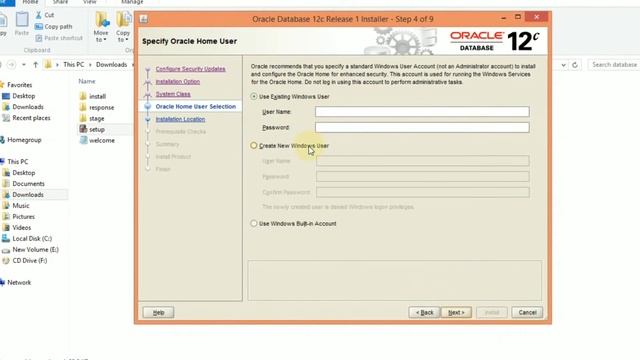Click the Cut icon in Explorer ribbon
The width and height of the screenshot is (640, 360).
coord(38,15)
